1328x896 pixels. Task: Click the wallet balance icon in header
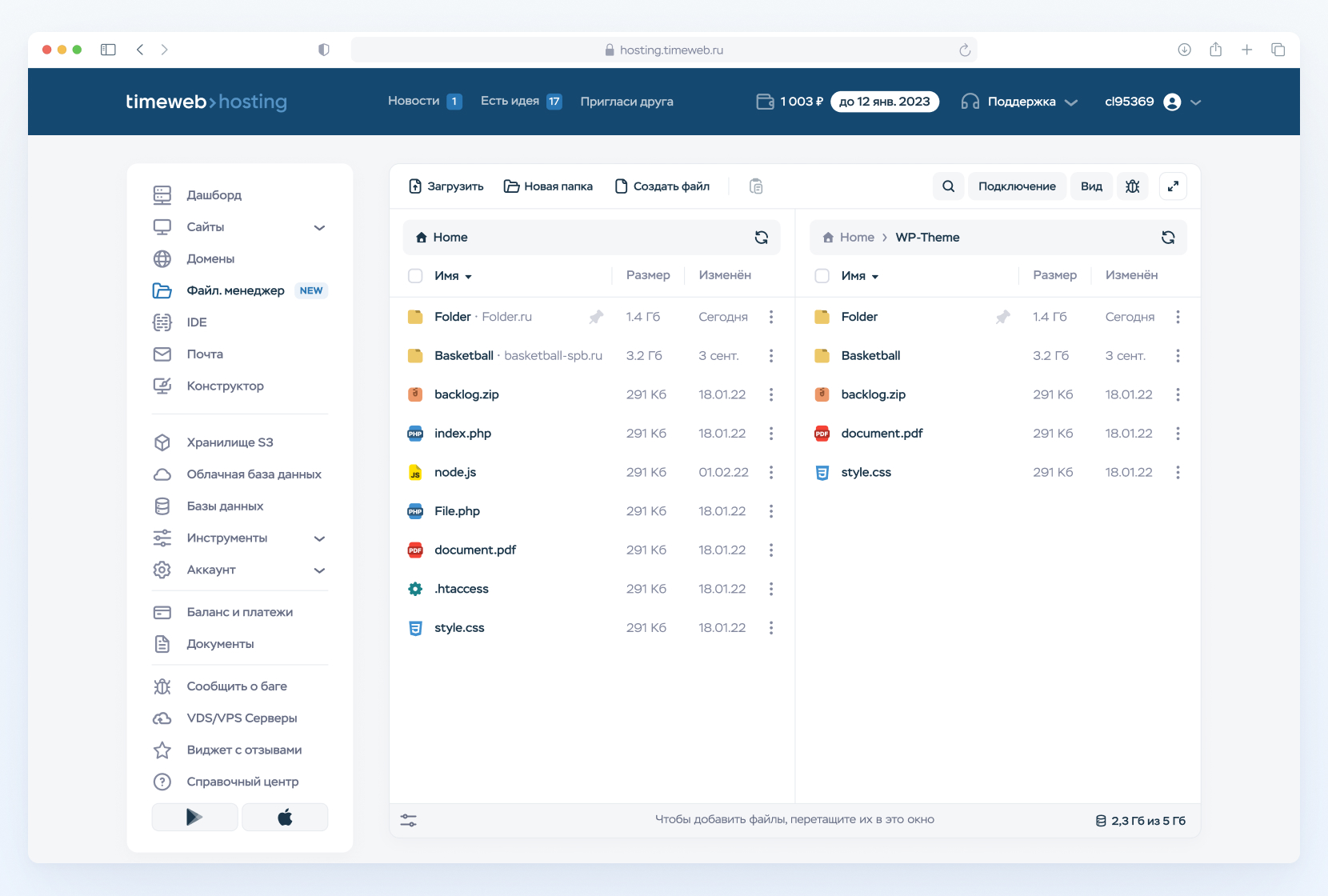click(765, 102)
